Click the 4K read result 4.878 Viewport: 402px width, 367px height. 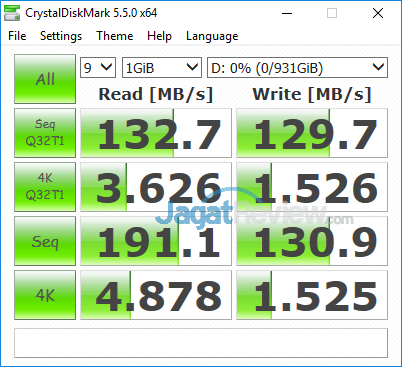156,295
